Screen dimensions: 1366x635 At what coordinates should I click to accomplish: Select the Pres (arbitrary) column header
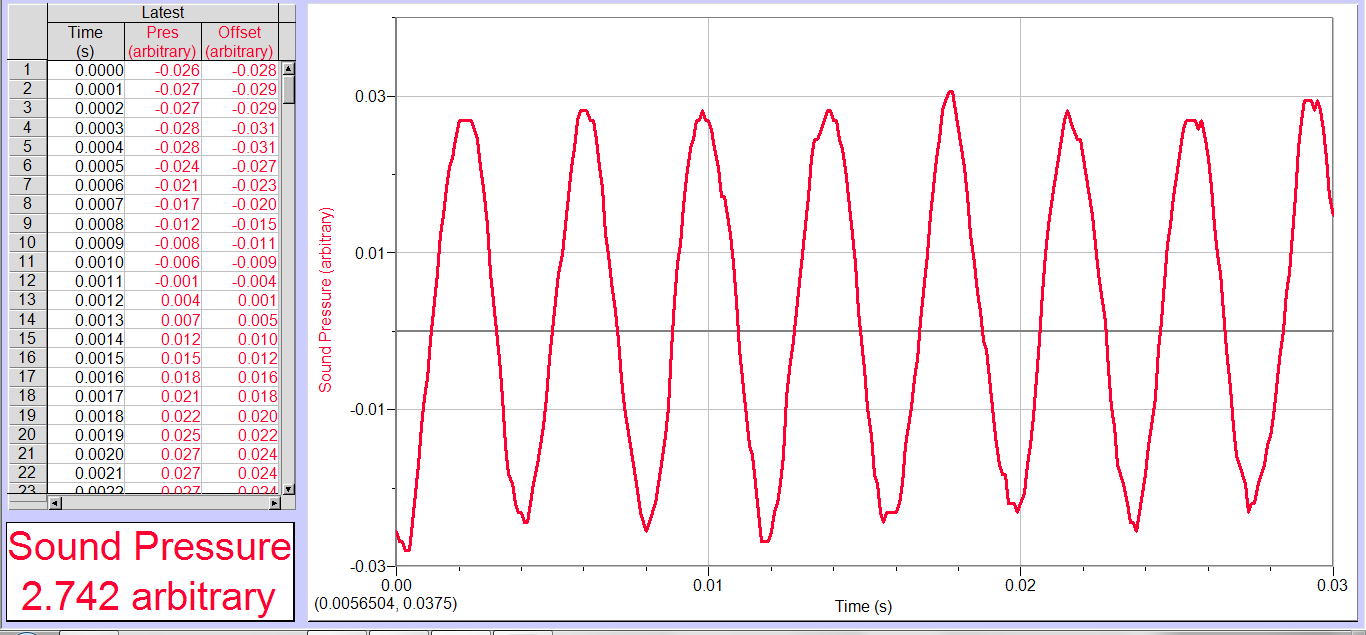tap(162, 40)
